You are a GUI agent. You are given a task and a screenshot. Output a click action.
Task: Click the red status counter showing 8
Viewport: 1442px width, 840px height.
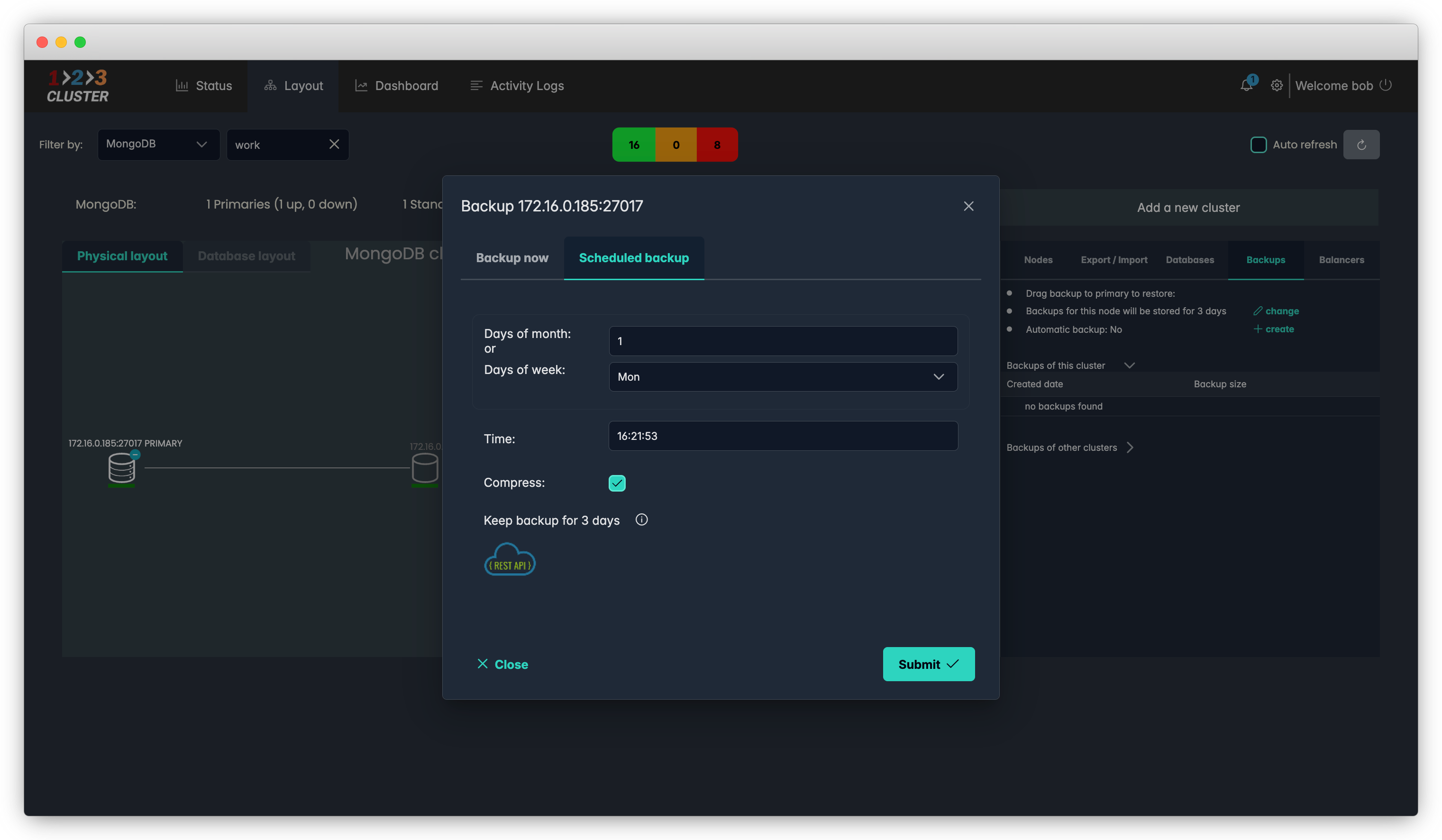(x=716, y=145)
